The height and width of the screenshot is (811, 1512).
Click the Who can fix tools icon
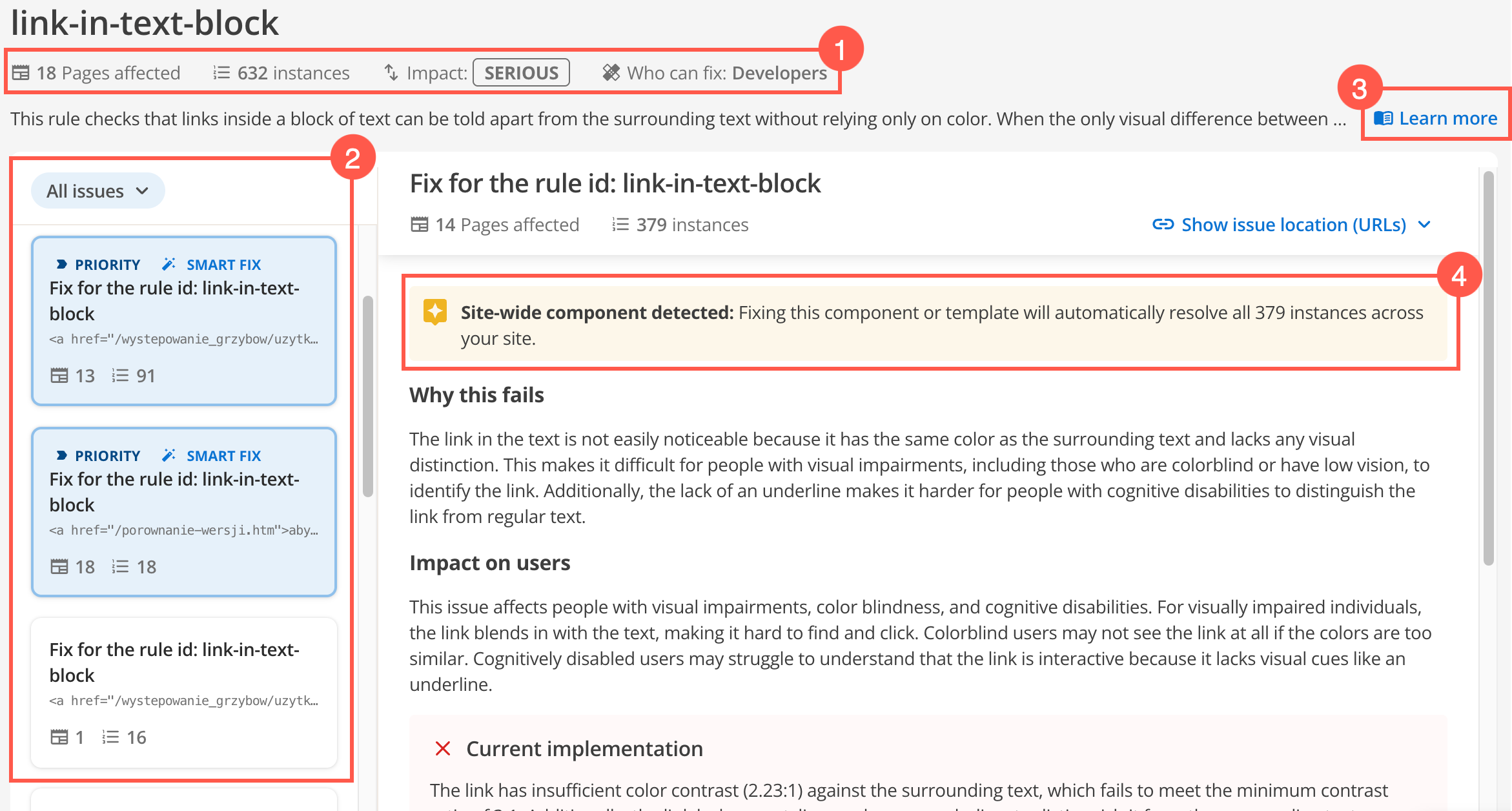[x=611, y=72]
